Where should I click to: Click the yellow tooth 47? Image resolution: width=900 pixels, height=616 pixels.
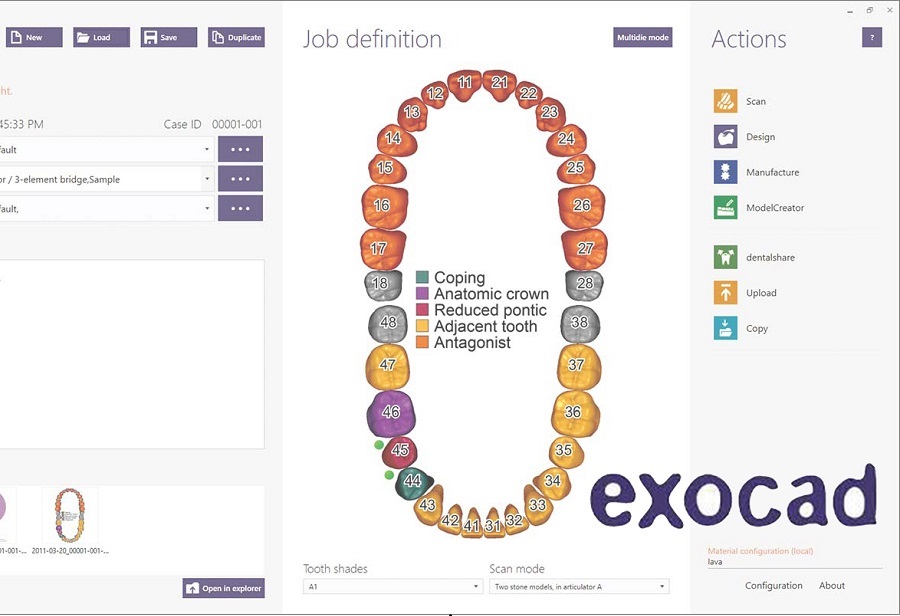[x=387, y=367]
